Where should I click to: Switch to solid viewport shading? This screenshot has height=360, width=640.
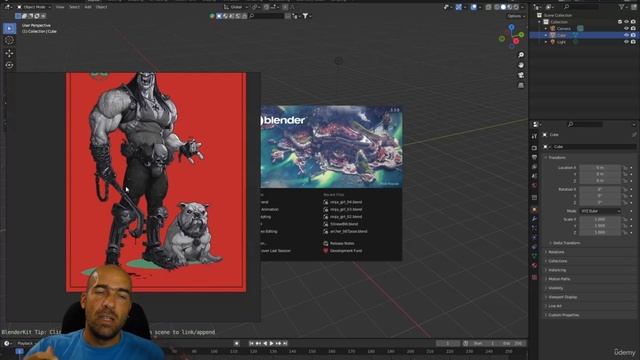503,7
